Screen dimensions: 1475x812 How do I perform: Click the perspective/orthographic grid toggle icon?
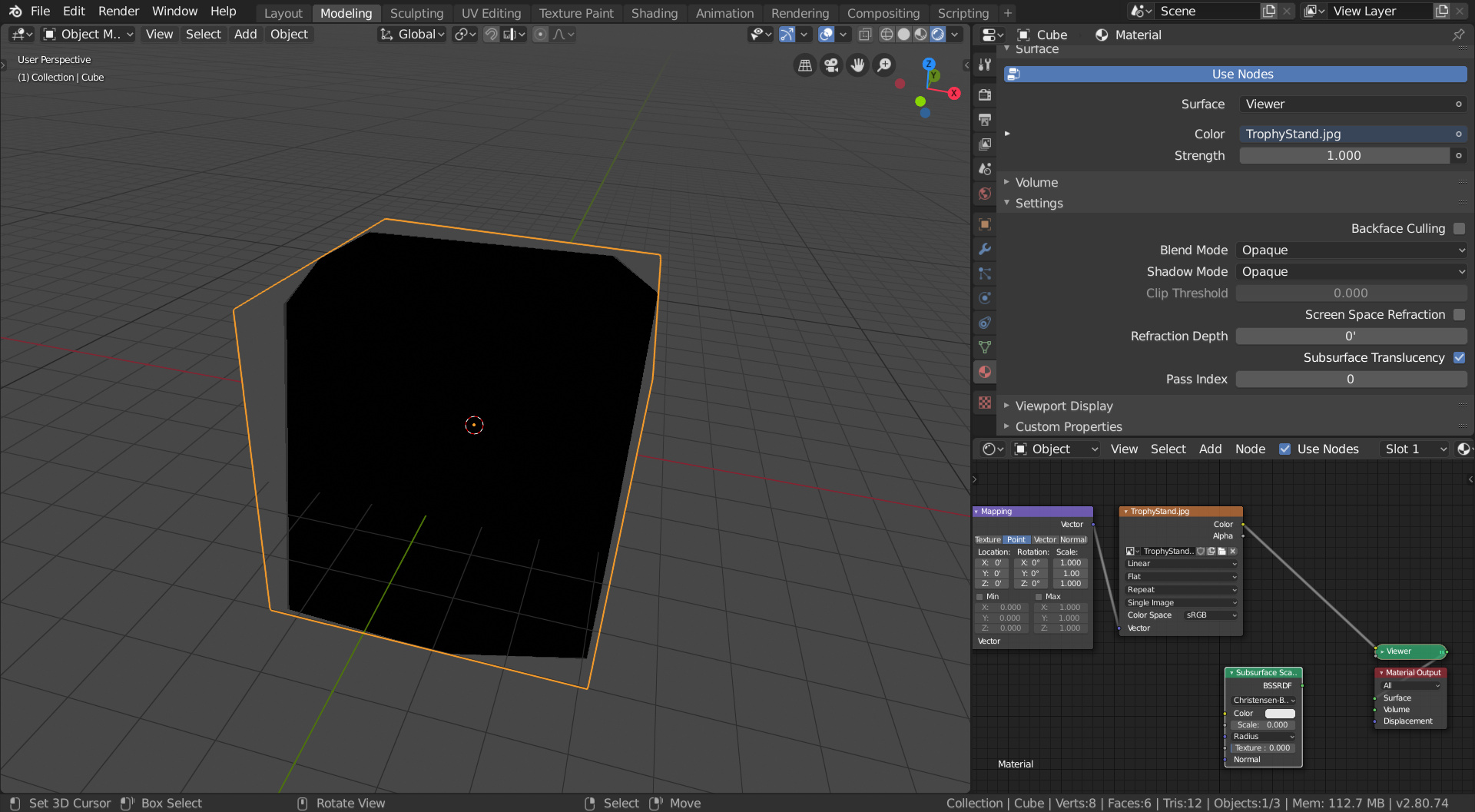coord(805,66)
